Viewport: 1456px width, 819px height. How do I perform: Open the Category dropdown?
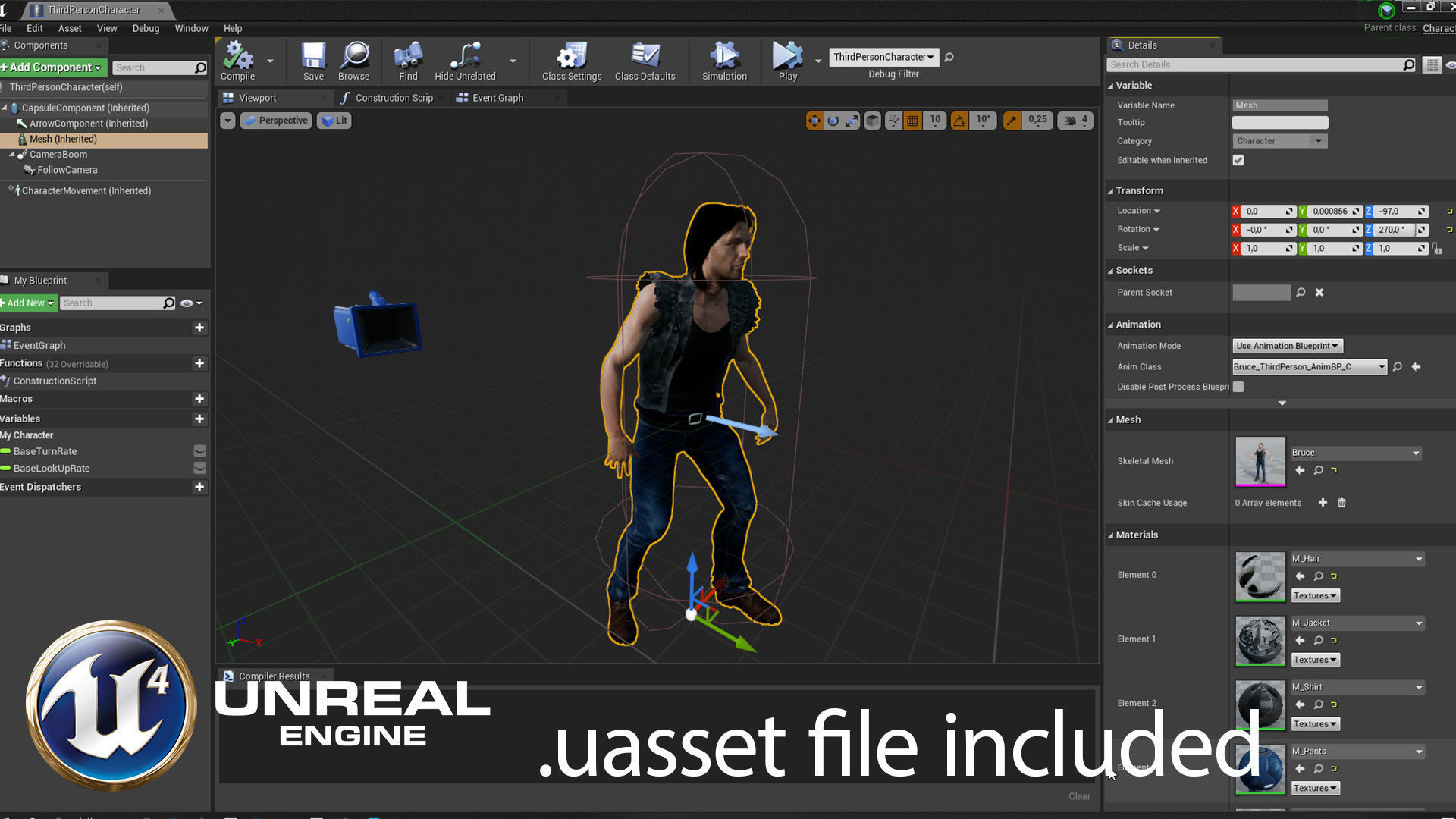[1280, 141]
